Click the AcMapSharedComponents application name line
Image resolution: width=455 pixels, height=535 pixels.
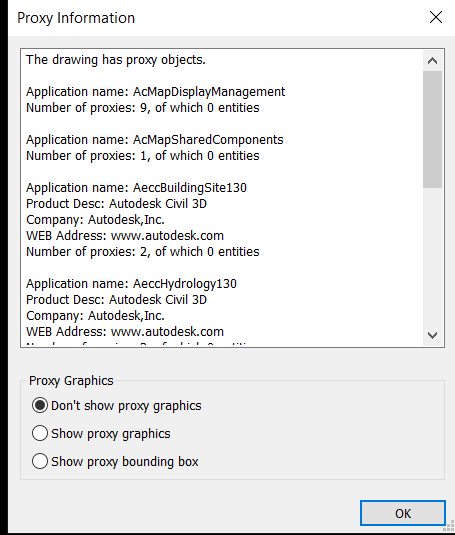point(155,140)
